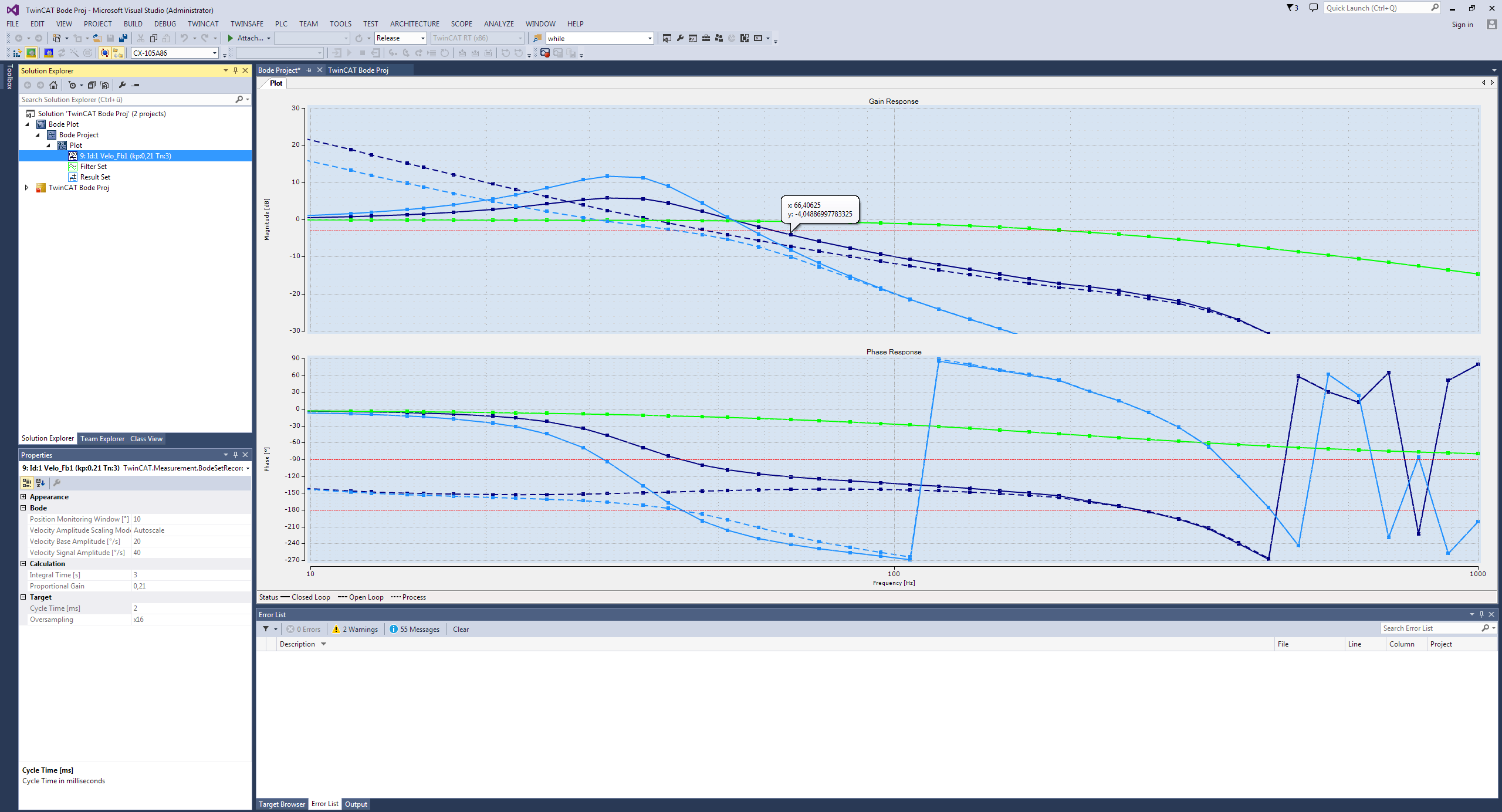Click the Filter Set tree icon
This screenshot has width=1502, height=812.
click(73, 167)
